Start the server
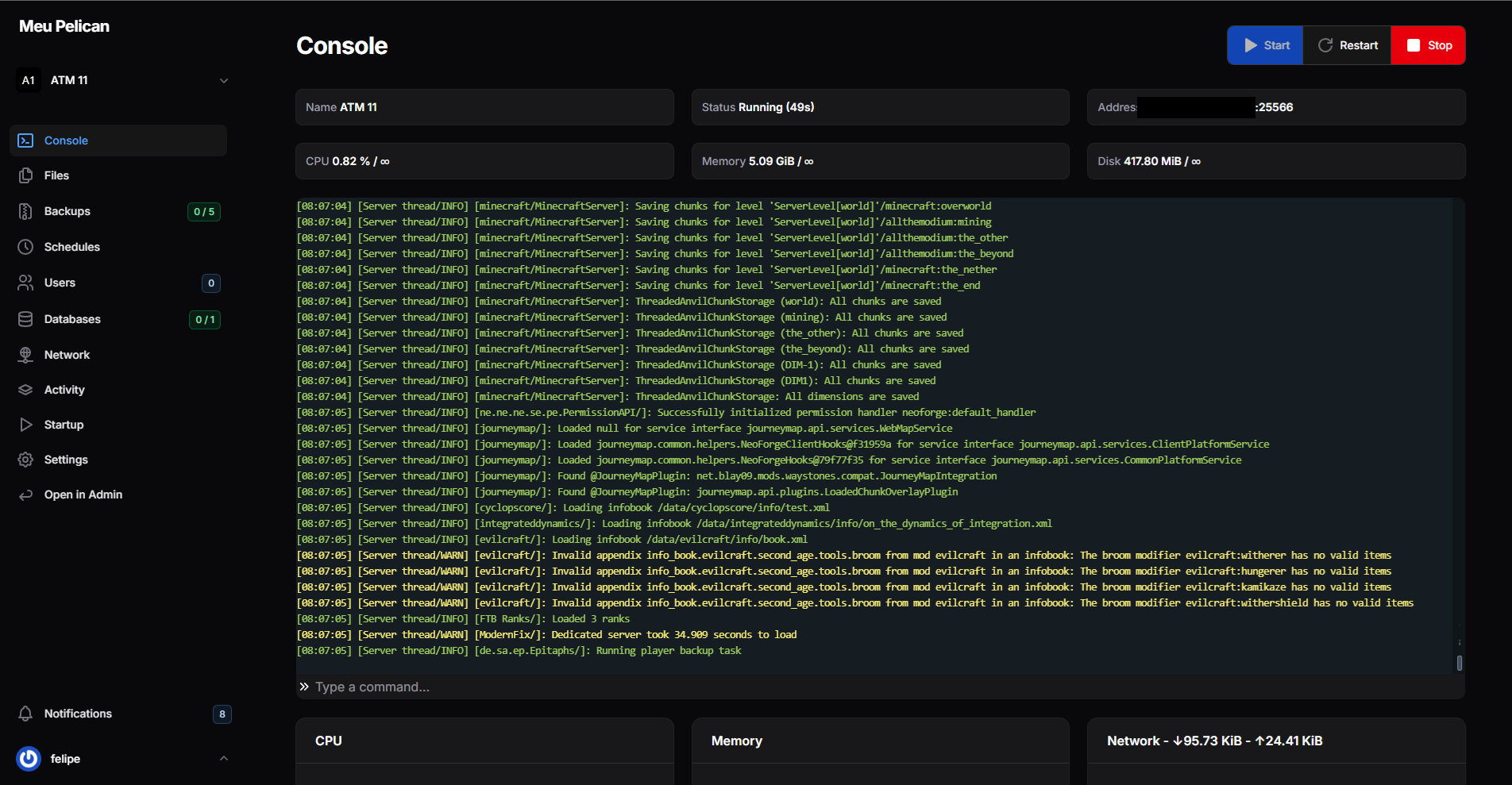The width and height of the screenshot is (1512, 785). coord(1265,45)
